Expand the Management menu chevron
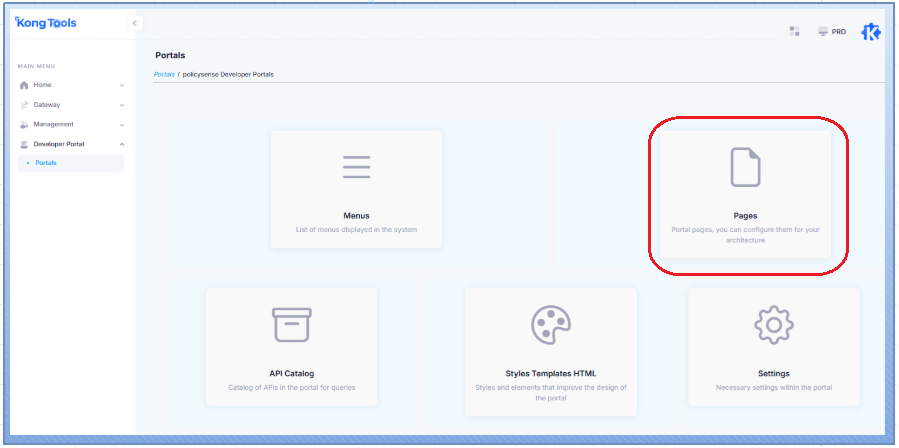 pyautogui.click(x=122, y=125)
